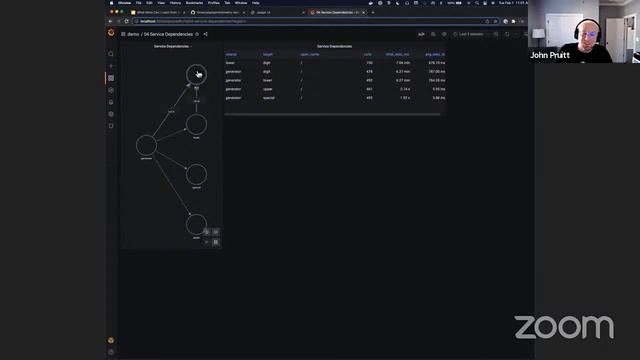Open the demo folder breadcrumb
The image size is (640, 360).
133,34
